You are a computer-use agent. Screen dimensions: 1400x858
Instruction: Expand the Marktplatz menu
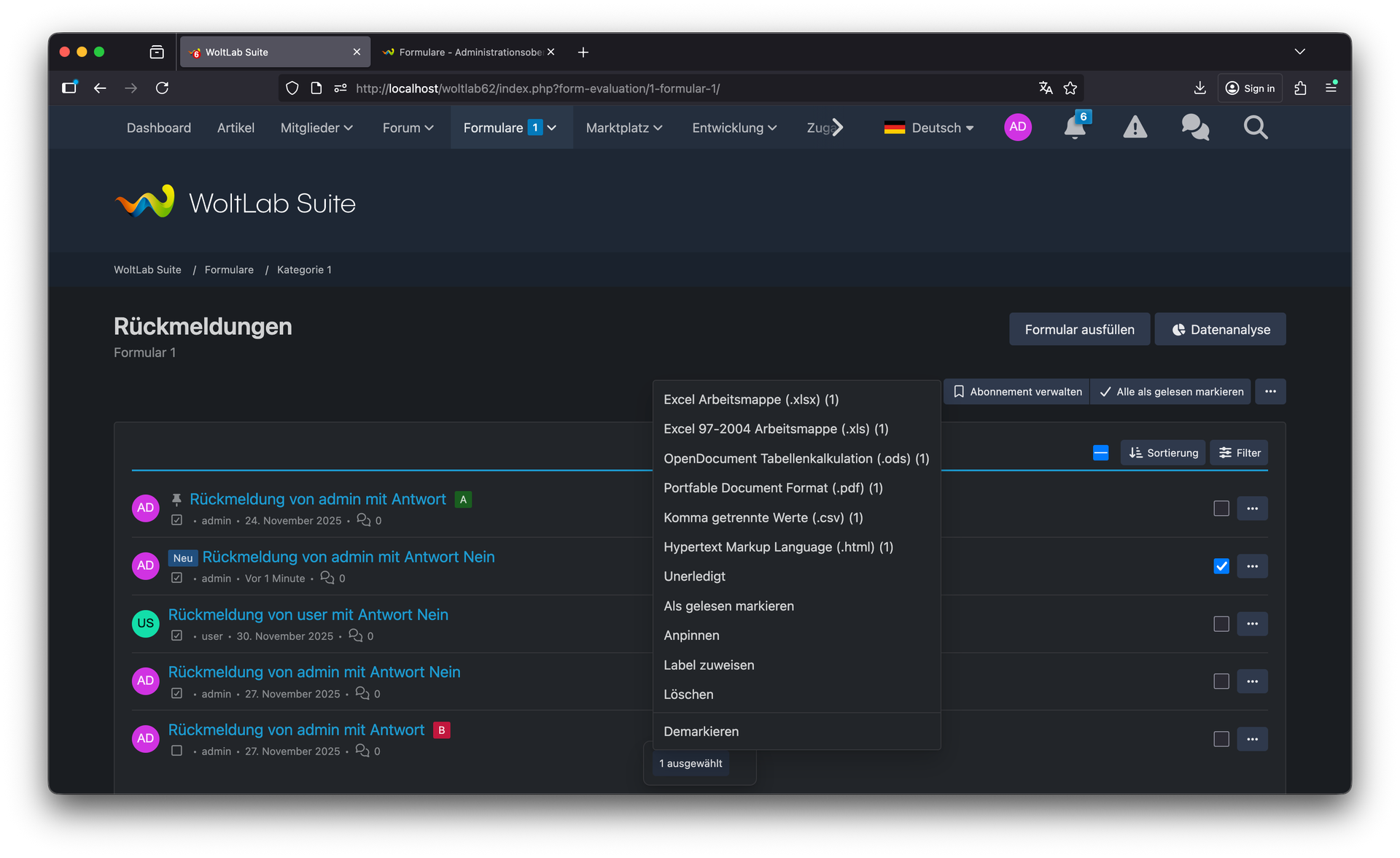[624, 128]
